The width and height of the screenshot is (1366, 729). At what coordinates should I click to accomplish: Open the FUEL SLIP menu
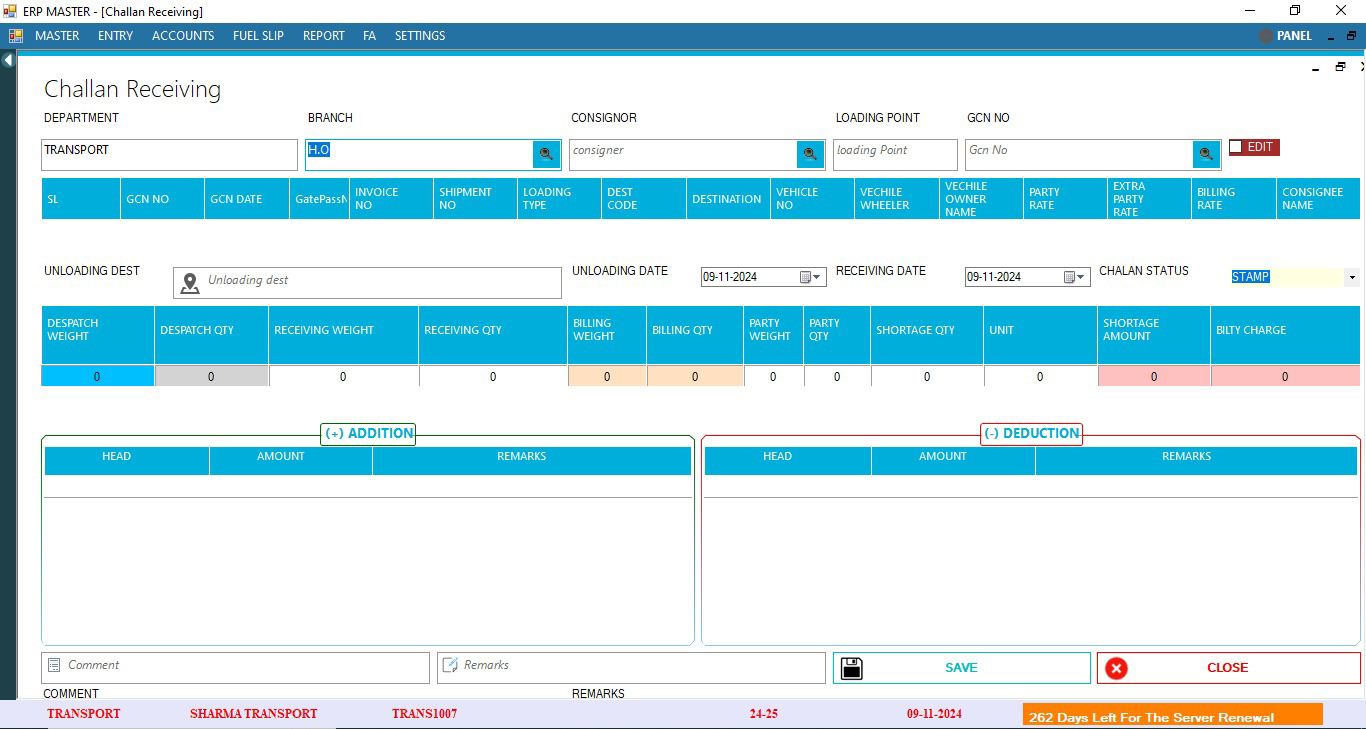point(258,36)
